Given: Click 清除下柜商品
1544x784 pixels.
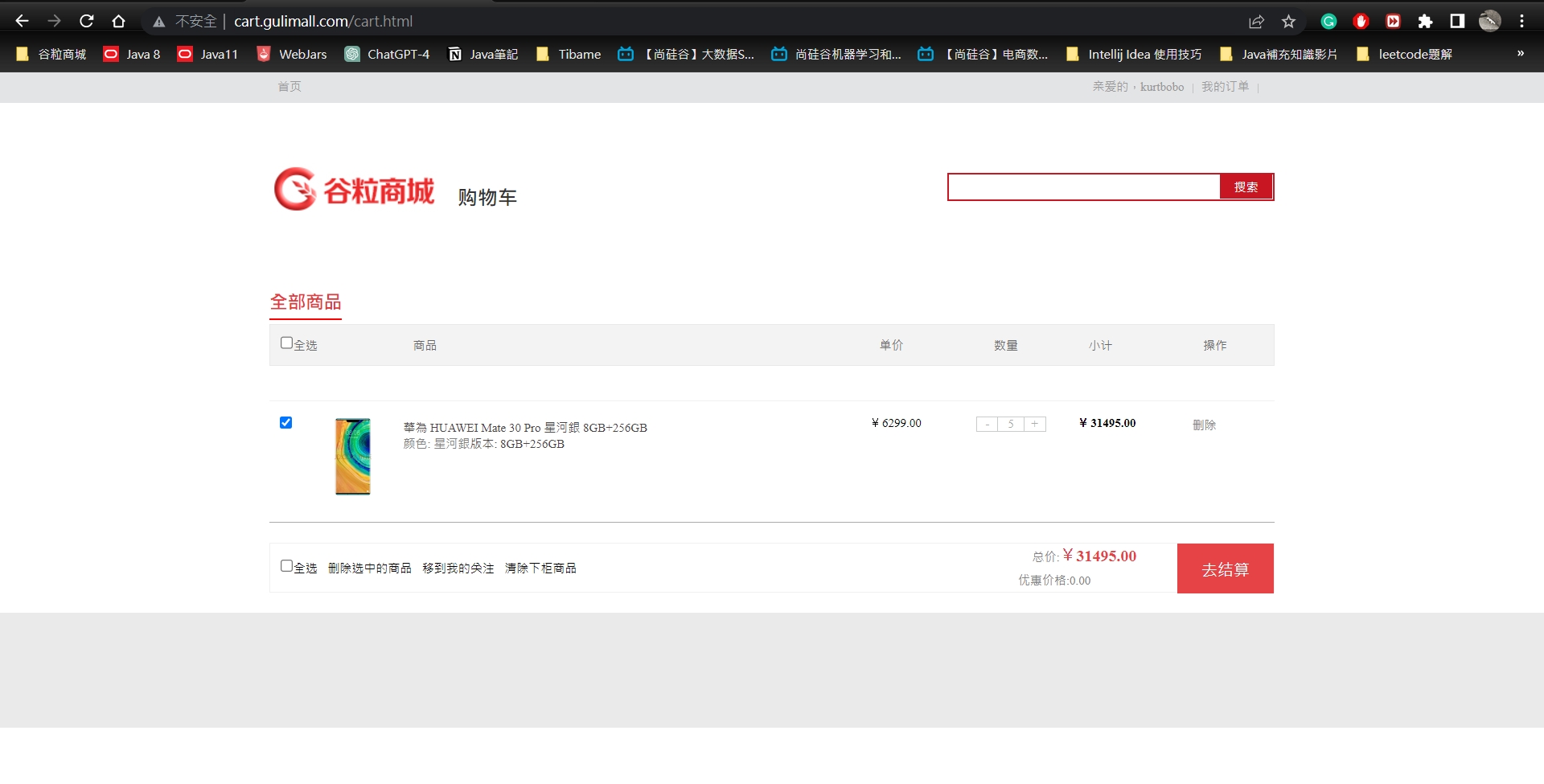Looking at the screenshot, I should point(540,569).
